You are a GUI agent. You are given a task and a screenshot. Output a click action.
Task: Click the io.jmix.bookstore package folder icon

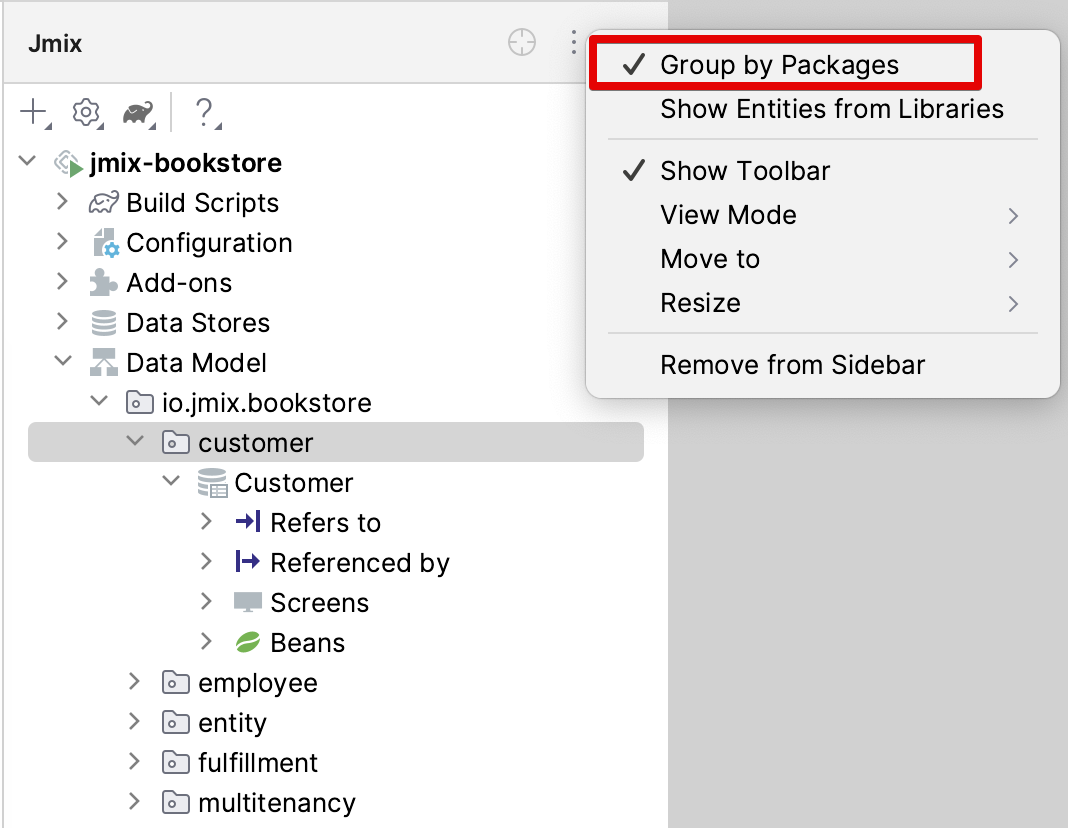(x=140, y=402)
